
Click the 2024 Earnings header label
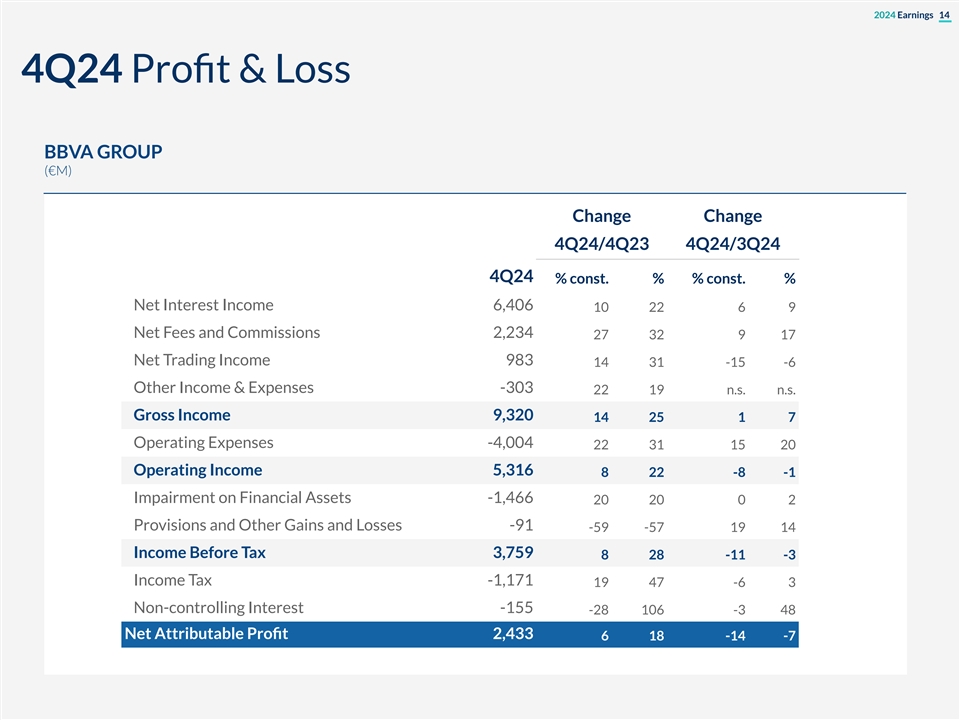tap(903, 14)
